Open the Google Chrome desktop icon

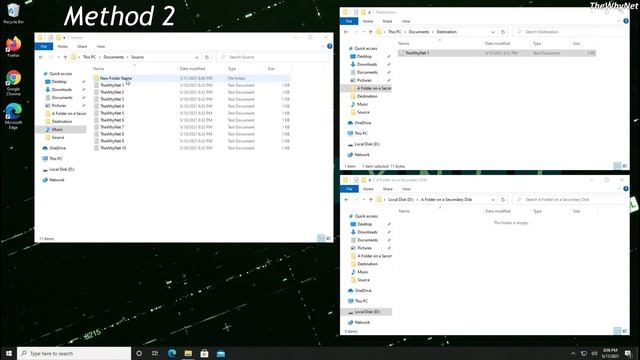coord(13,82)
